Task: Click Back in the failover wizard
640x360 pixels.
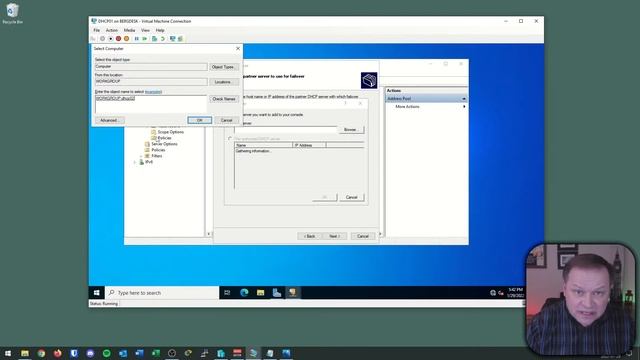Action: click(x=310, y=236)
